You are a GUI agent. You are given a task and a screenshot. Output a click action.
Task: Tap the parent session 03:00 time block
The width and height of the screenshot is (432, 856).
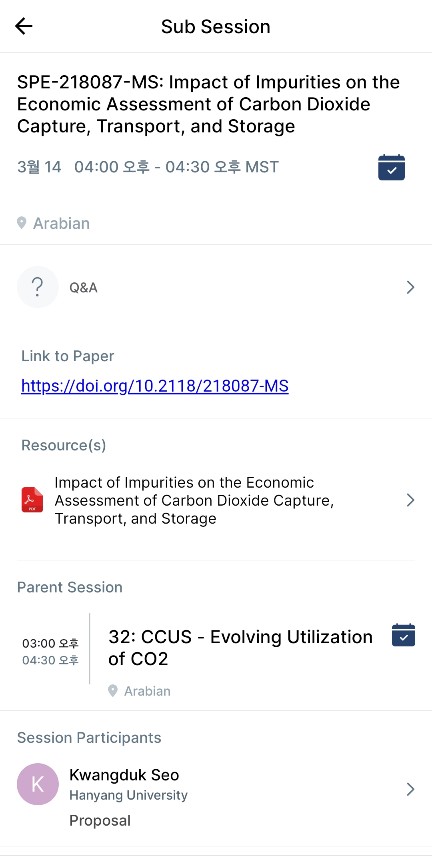(x=50, y=652)
